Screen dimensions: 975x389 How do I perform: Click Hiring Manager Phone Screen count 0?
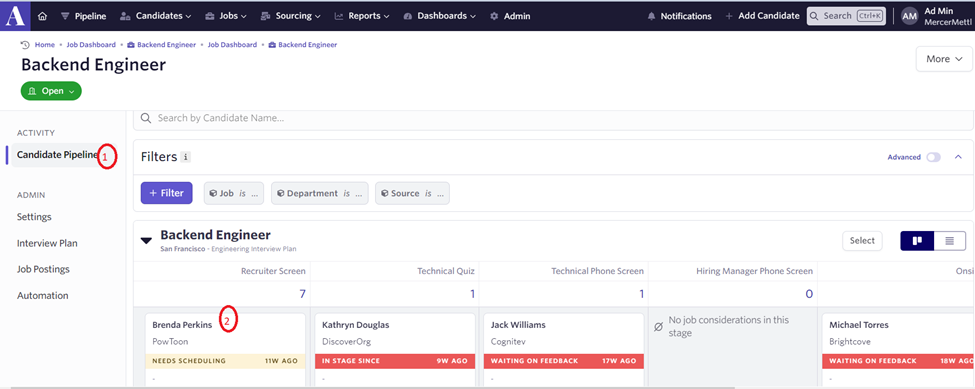[x=809, y=294]
